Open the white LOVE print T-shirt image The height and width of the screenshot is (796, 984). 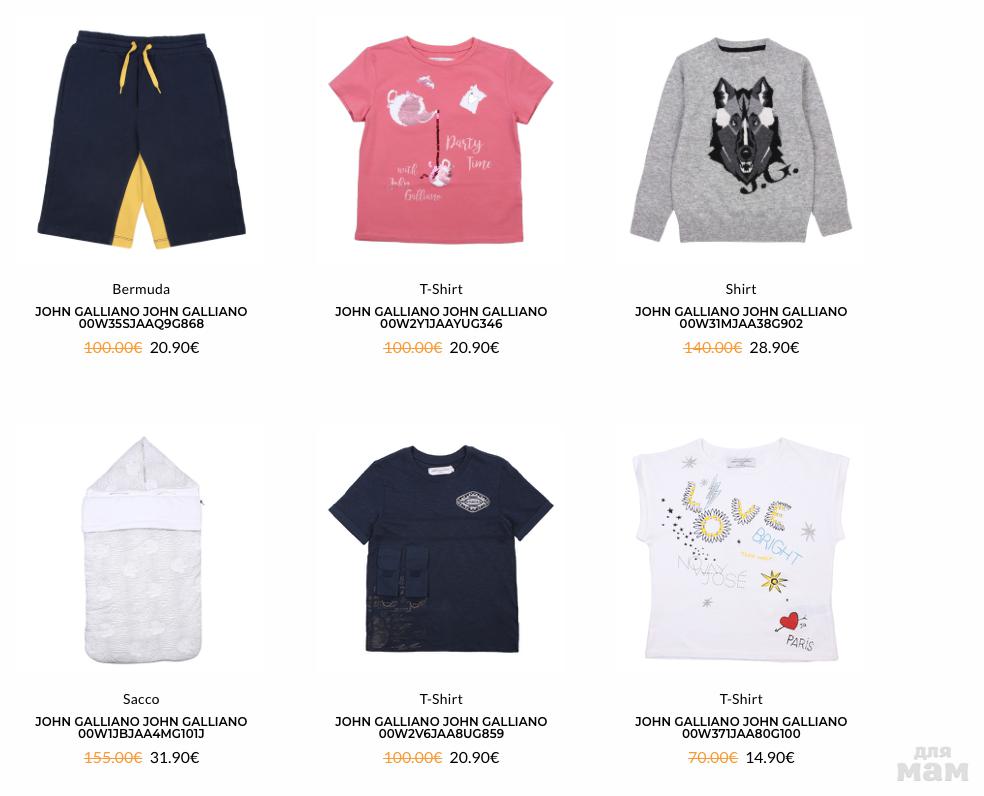click(x=741, y=549)
